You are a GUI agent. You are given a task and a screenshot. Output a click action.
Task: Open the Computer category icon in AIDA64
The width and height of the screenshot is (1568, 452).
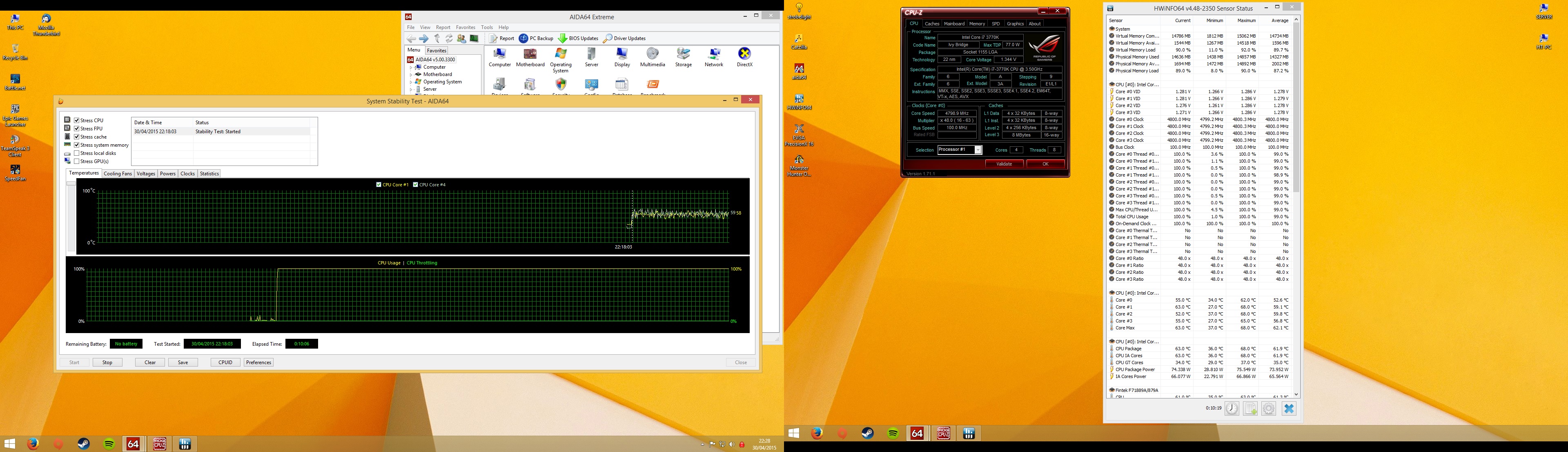pyautogui.click(x=500, y=57)
